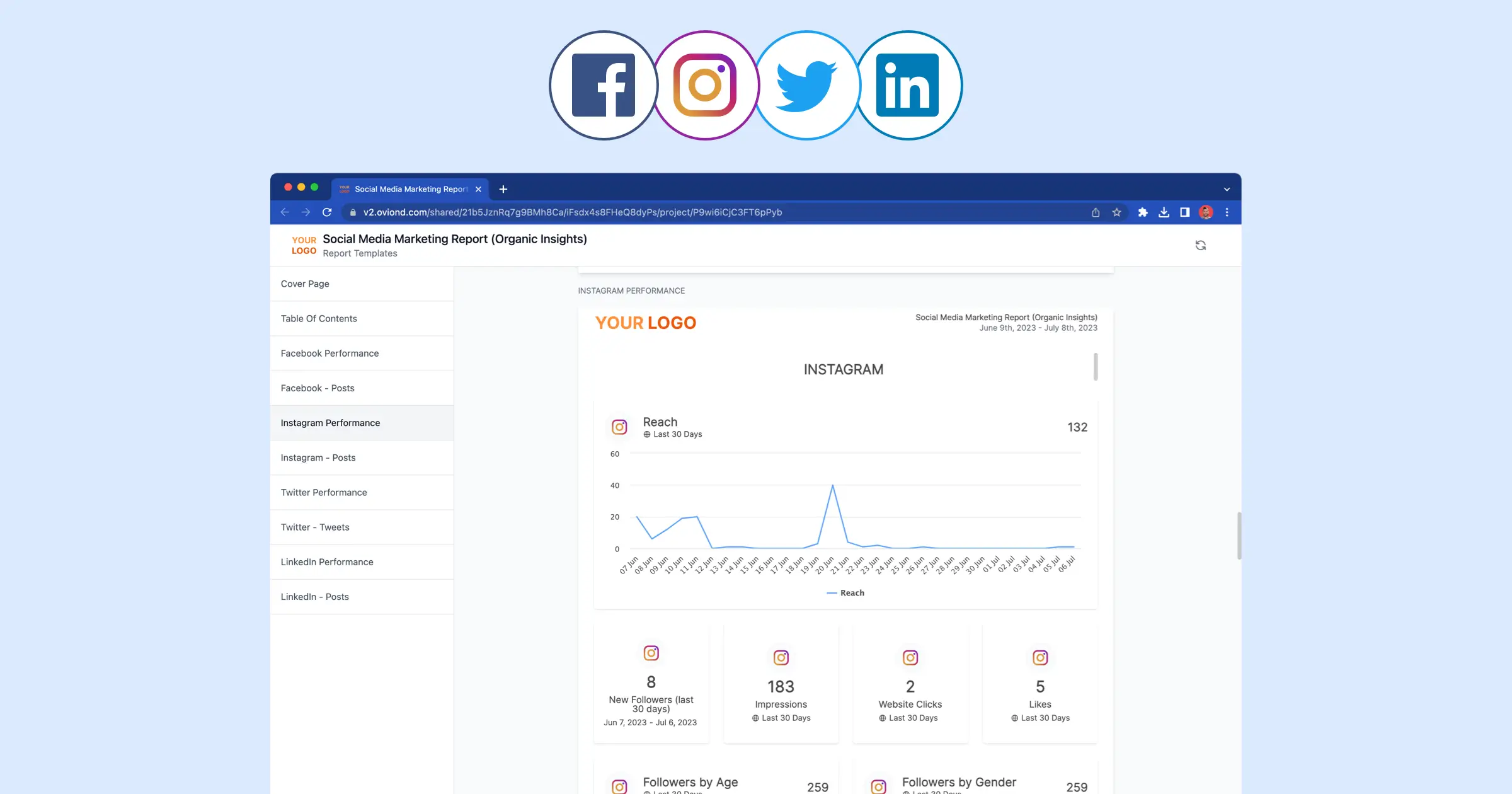Viewport: 1512px width, 794px height.
Task: Click the Instagram logo circle at top
Action: (705, 85)
